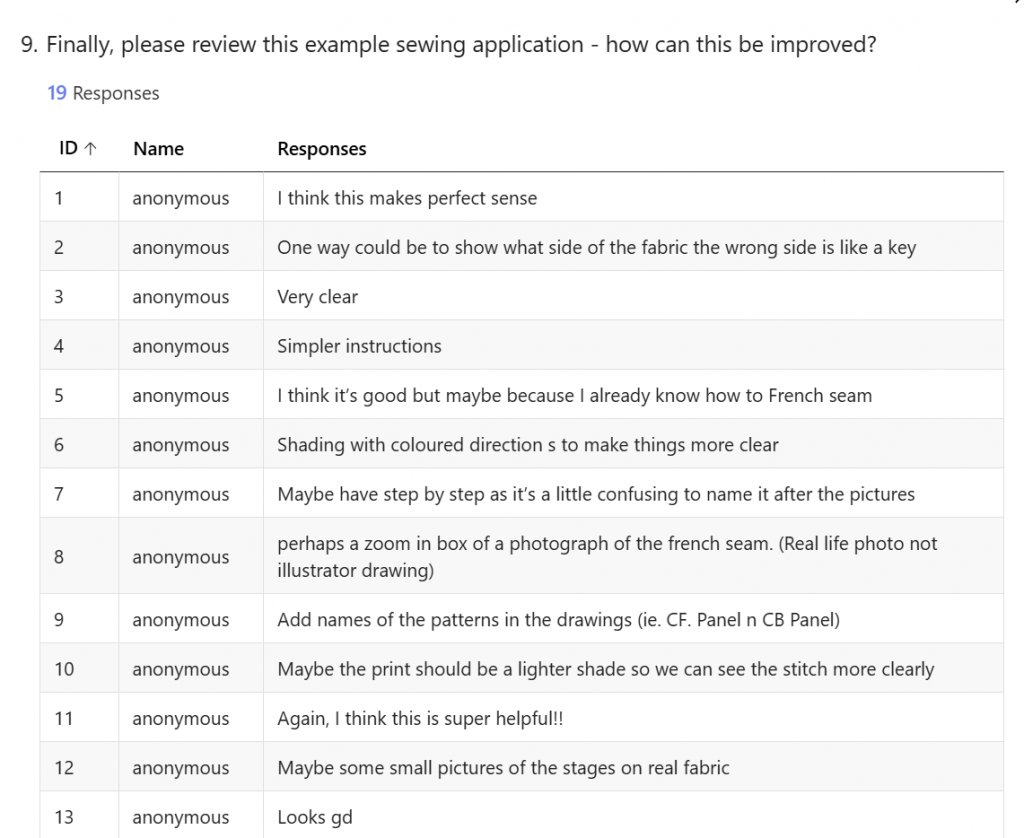Click the anonymous name in row 2

(180, 248)
